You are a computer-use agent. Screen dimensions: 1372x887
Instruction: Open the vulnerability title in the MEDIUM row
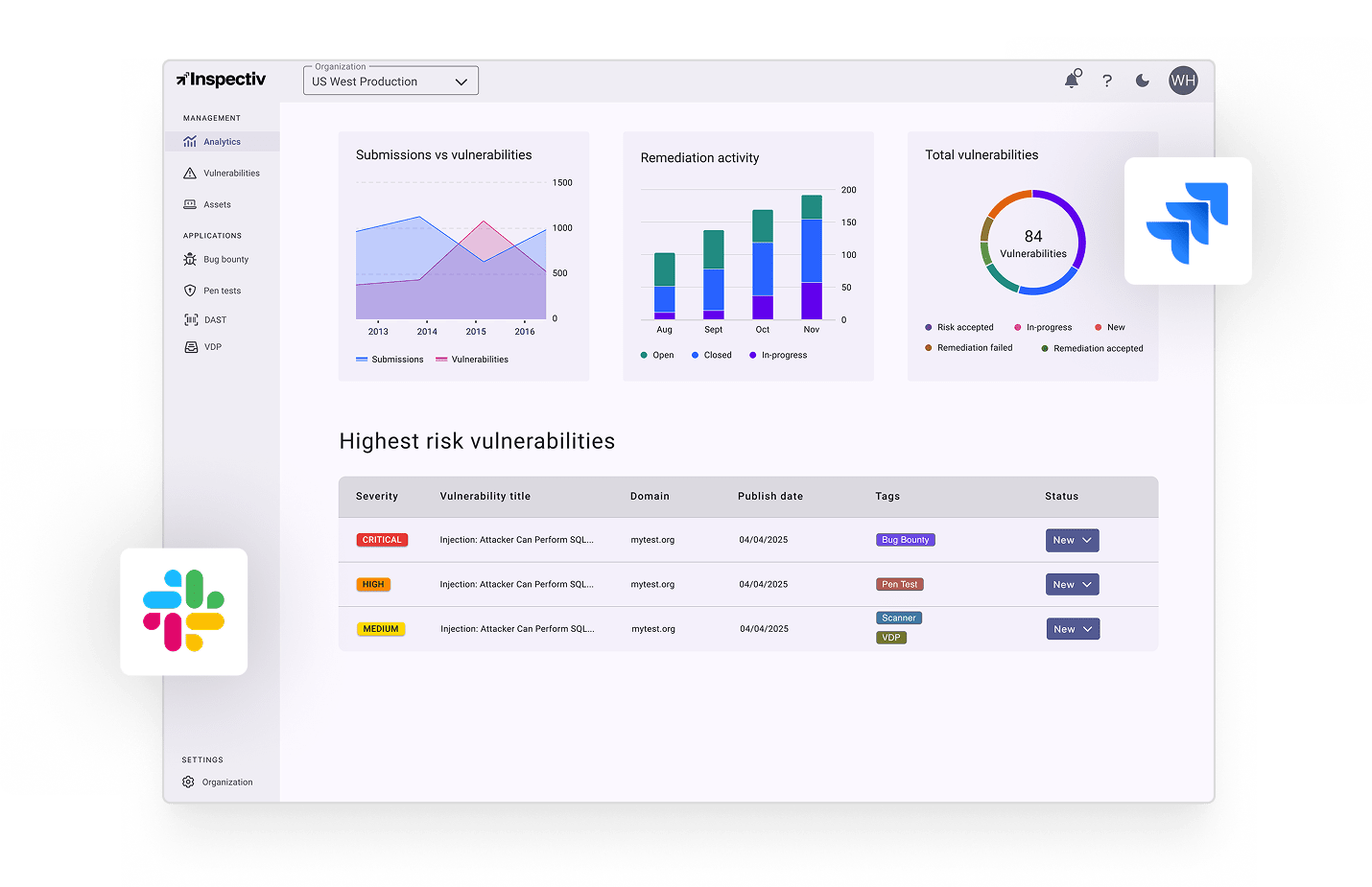tap(517, 629)
